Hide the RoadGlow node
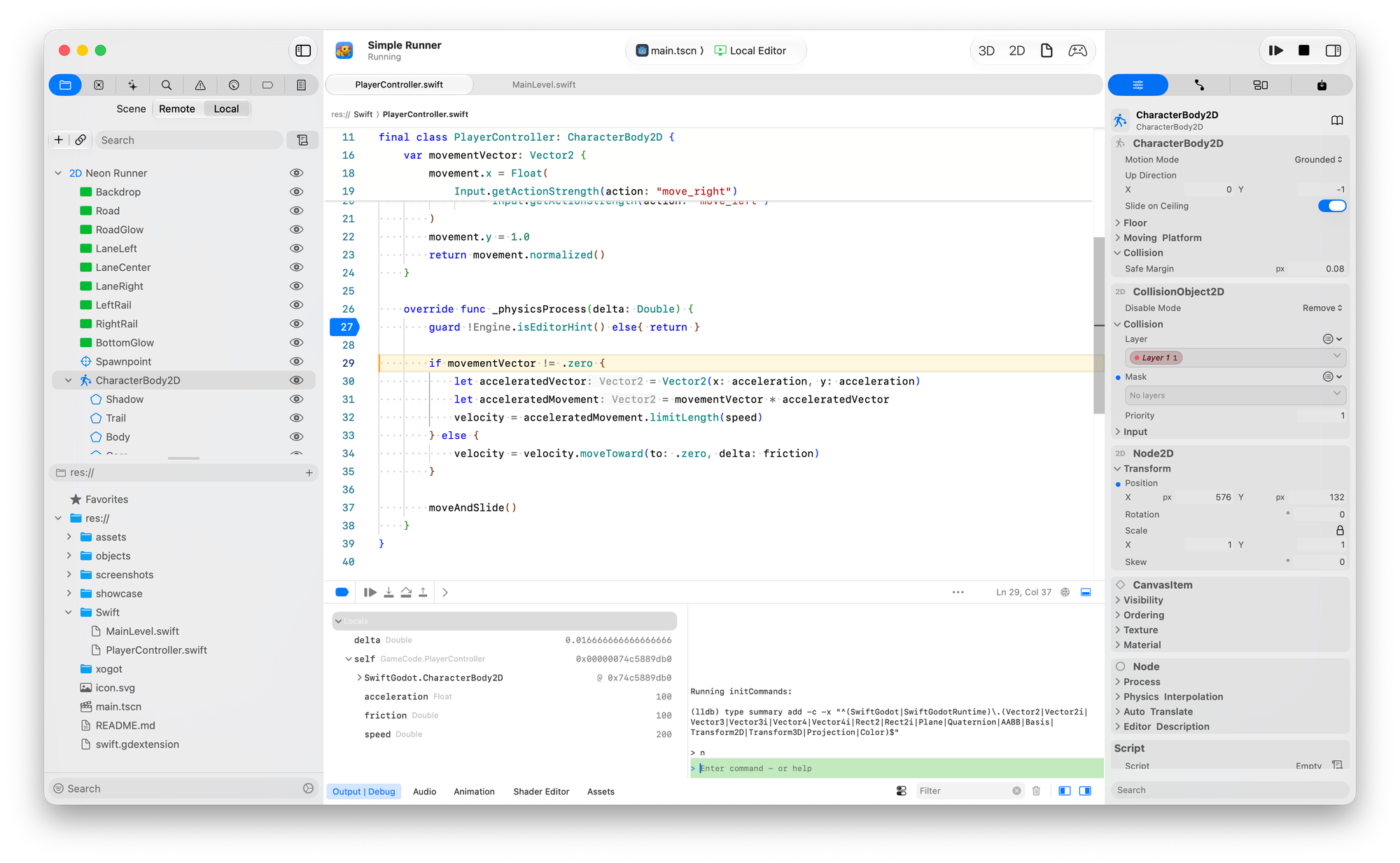 (297, 230)
